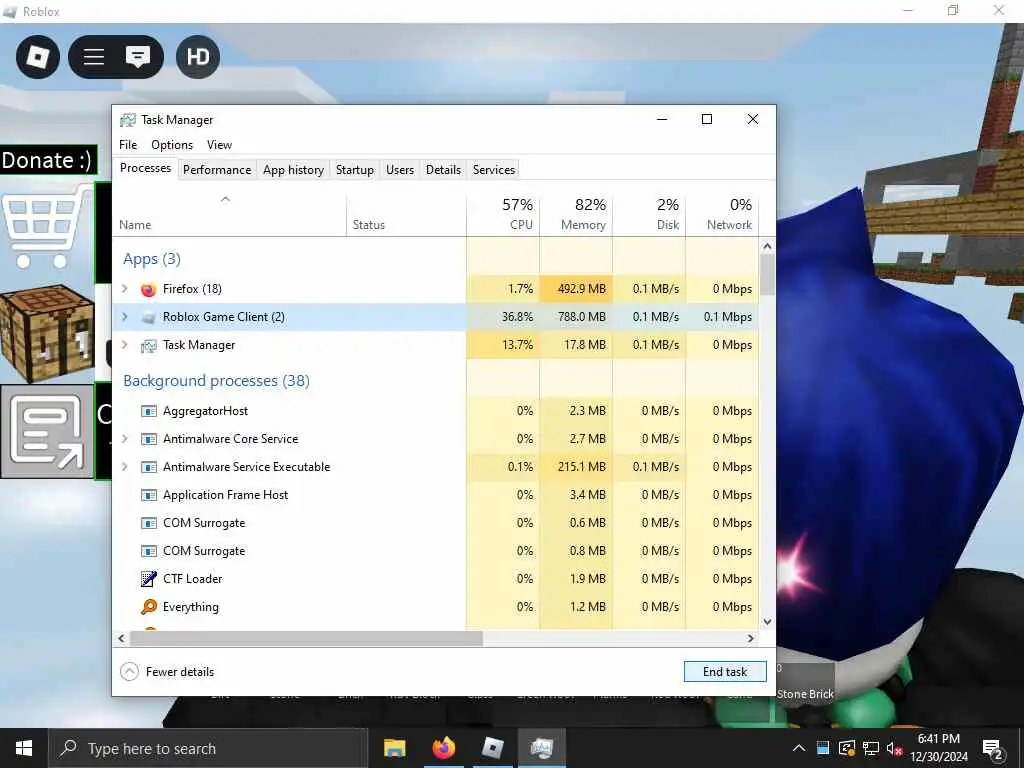Open the taskbar clock showing 6:41 PM
Screen dimensions: 1024x768
pyautogui.click(x=938, y=748)
